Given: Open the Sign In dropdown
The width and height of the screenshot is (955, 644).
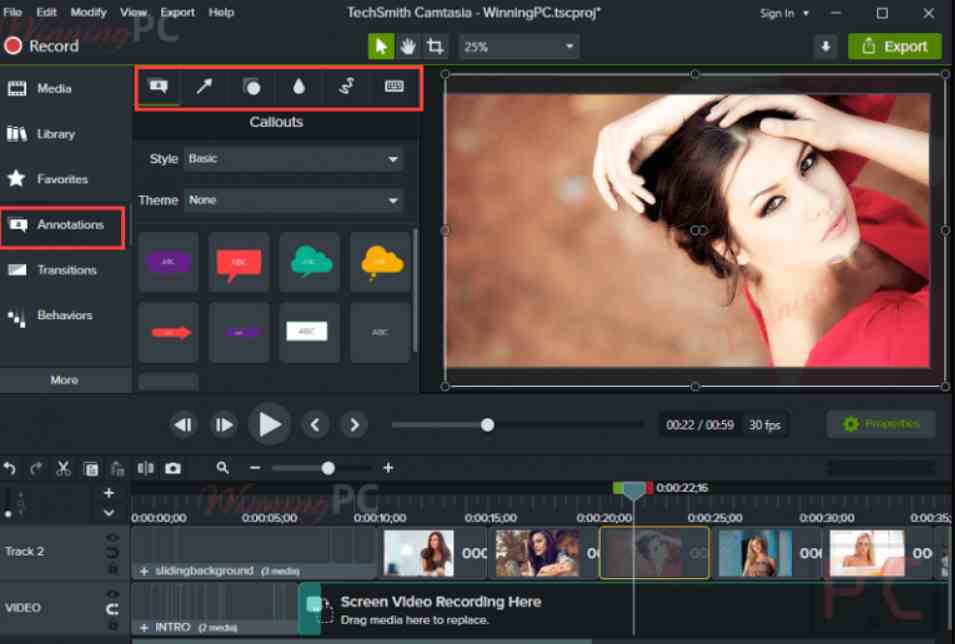Looking at the screenshot, I should tap(784, 13).
